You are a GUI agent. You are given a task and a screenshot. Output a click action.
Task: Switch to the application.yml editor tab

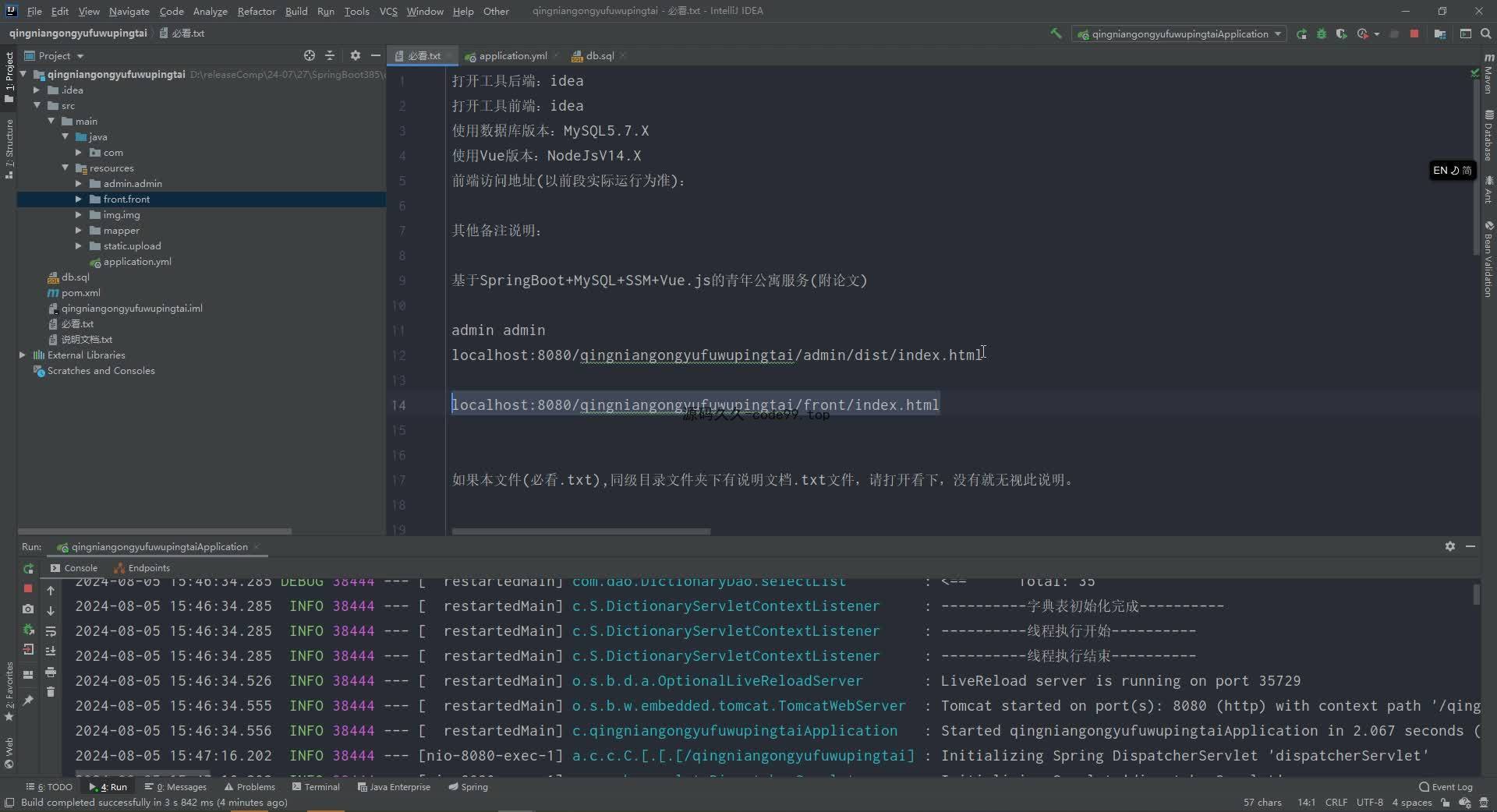512,56
